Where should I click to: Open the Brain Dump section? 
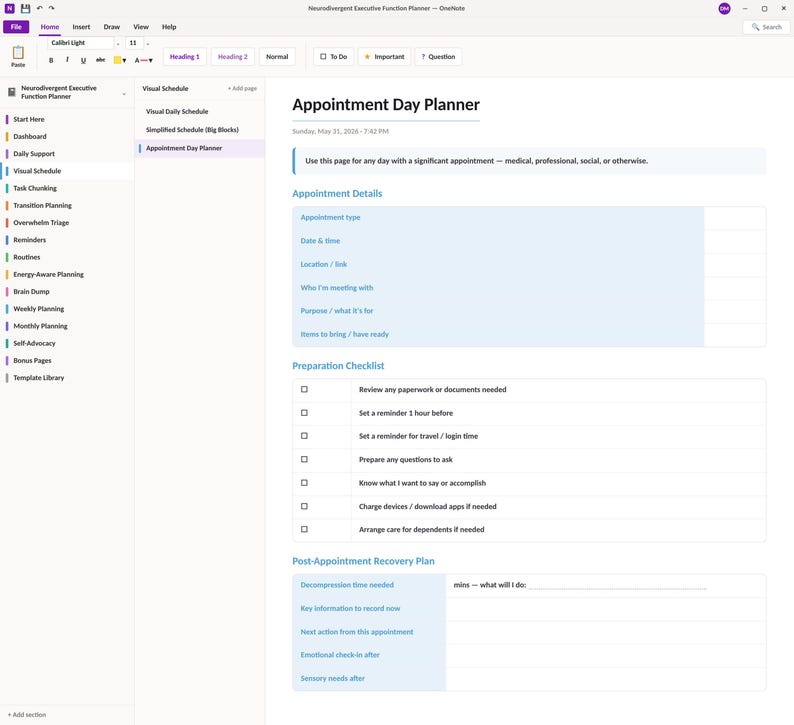point(67,291)
